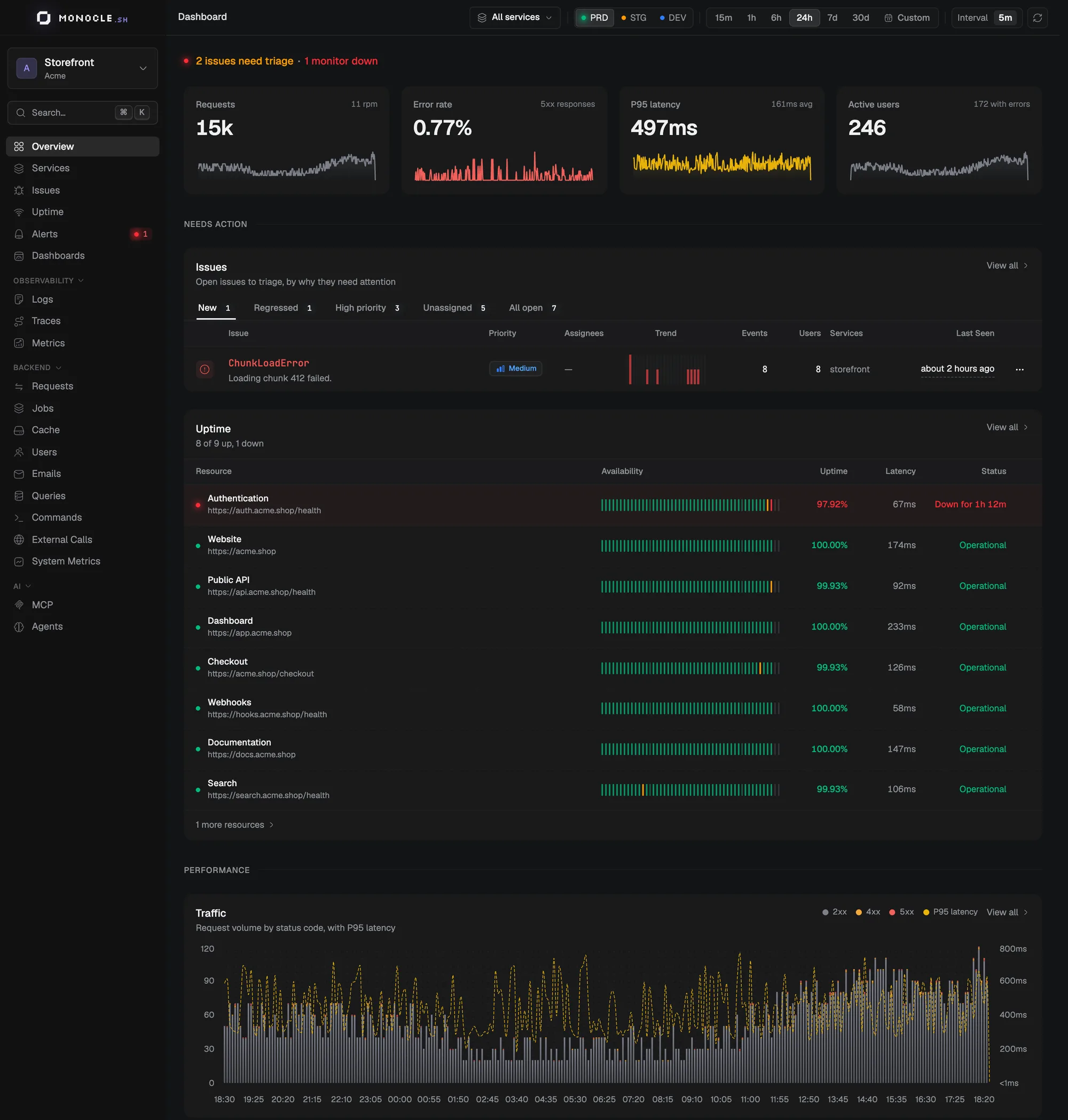Set time range to 30d
The width and height of the screenshot is (1068, 1120).
[x=860, y=18]
